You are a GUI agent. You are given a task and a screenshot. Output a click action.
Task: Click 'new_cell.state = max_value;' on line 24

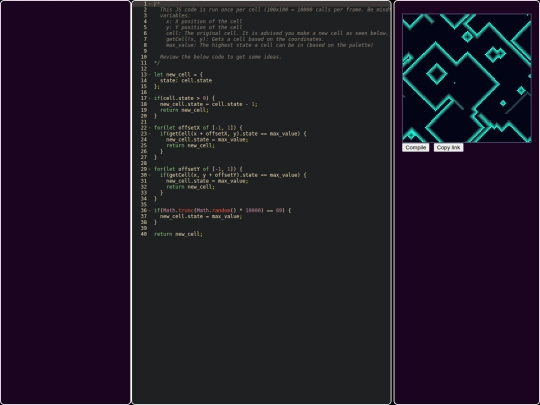tap(207, 139)
